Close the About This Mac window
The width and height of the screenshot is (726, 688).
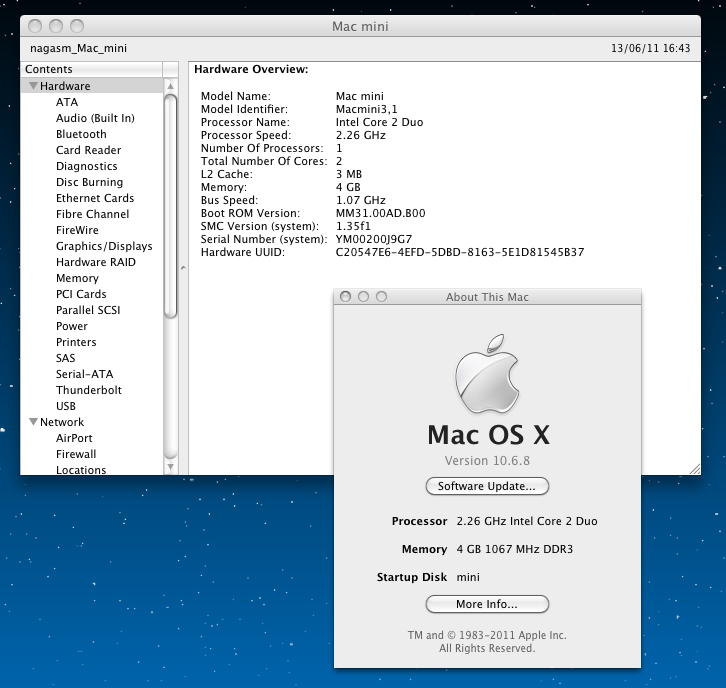(x=346, y=297)
